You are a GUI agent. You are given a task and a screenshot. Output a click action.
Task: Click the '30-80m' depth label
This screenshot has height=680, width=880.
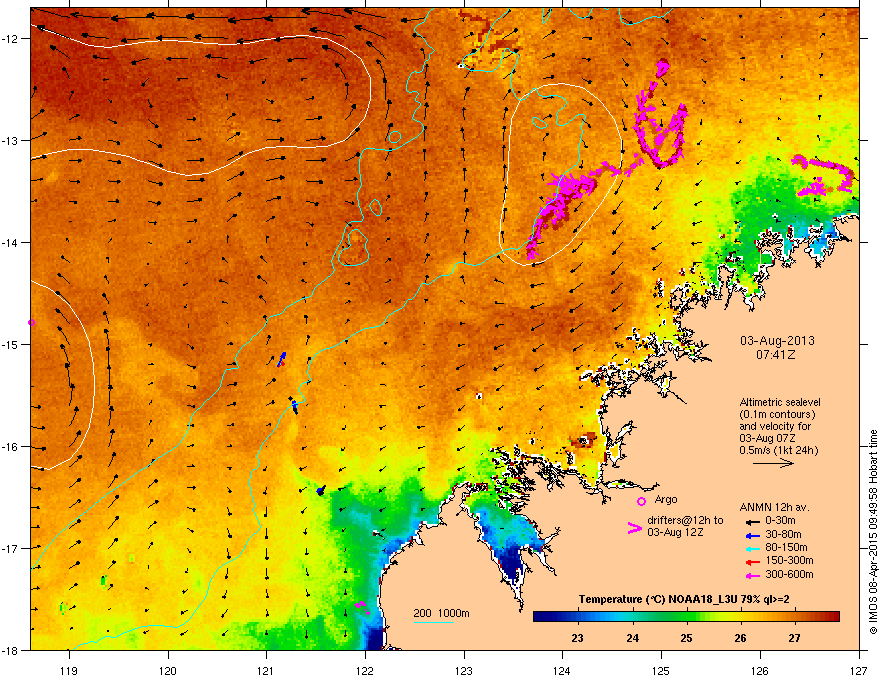click(783, 534)
